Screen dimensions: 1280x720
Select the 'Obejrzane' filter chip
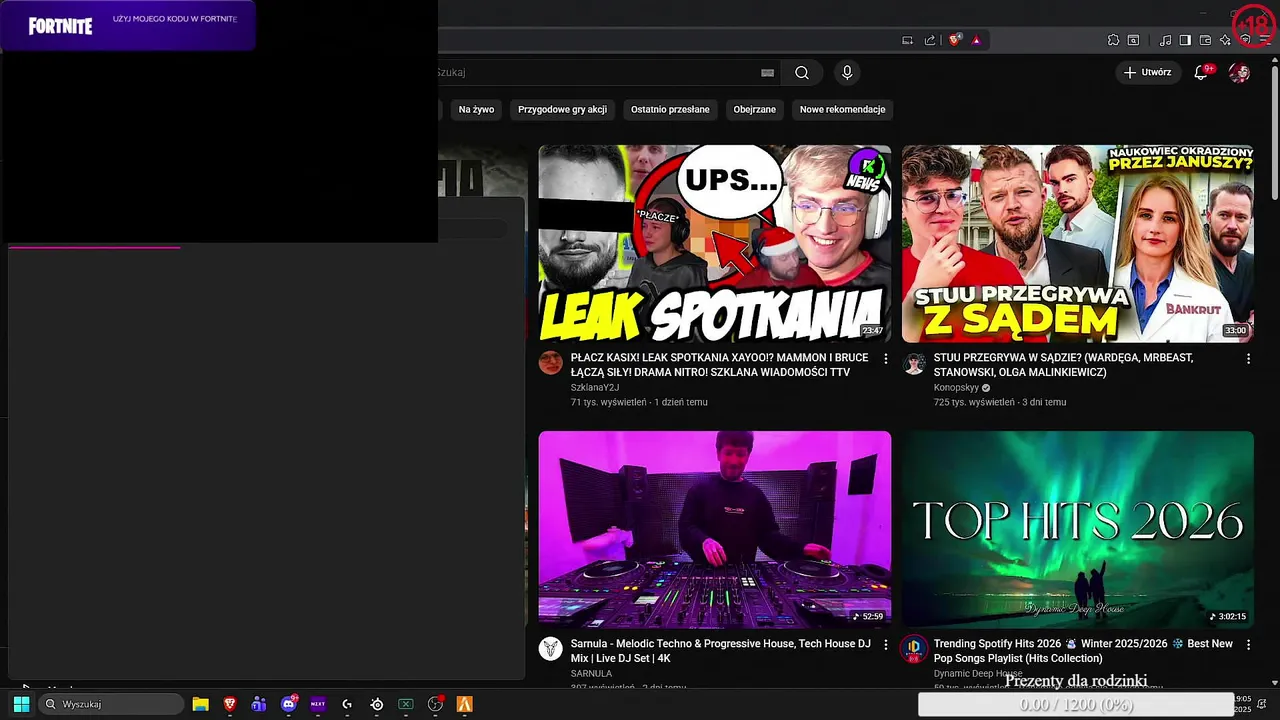point(754,109)
